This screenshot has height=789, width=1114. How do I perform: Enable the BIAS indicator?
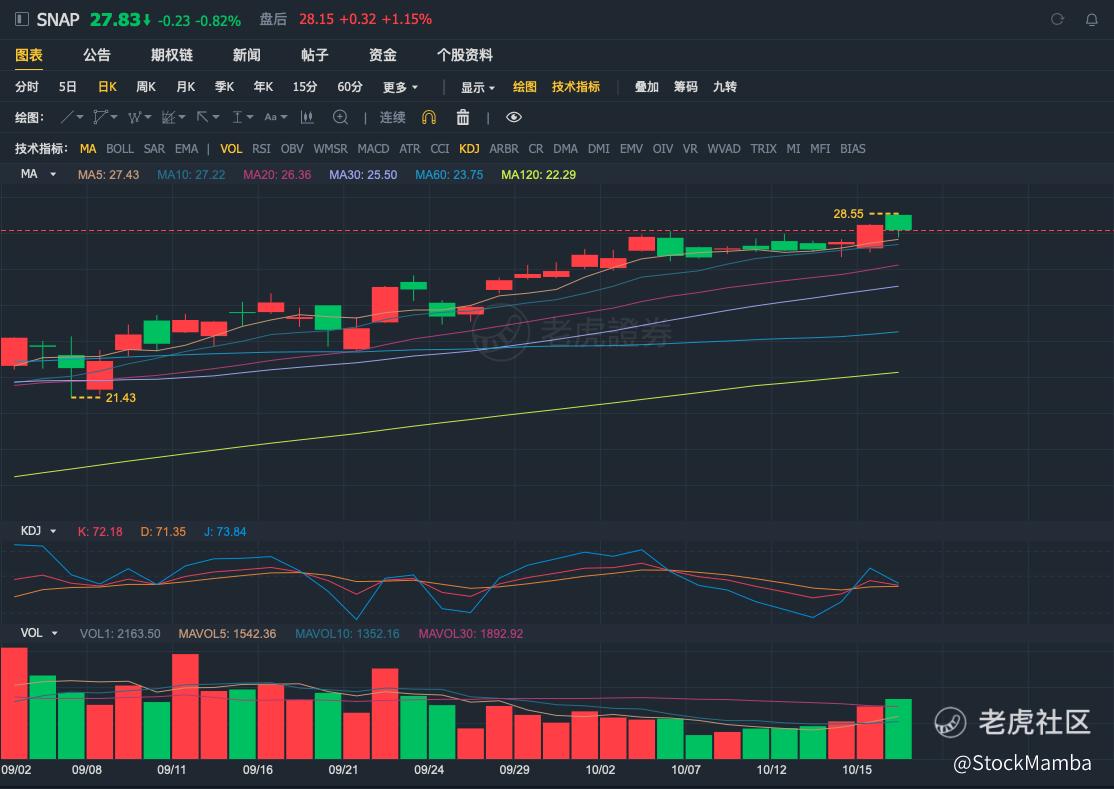[853, 148]
